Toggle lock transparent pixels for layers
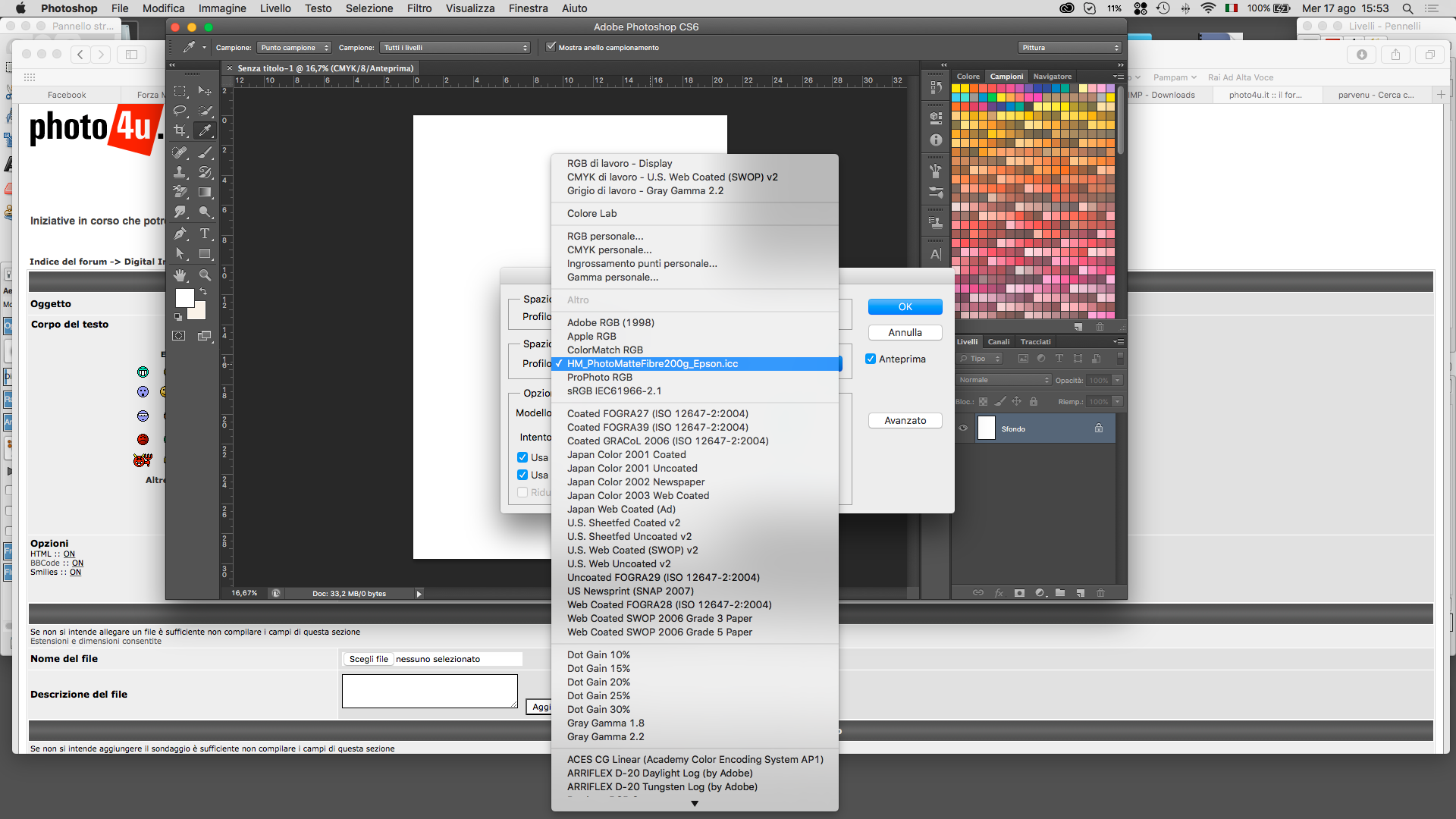This screenshot has height=819, width=1456. (x=984, y=402)
